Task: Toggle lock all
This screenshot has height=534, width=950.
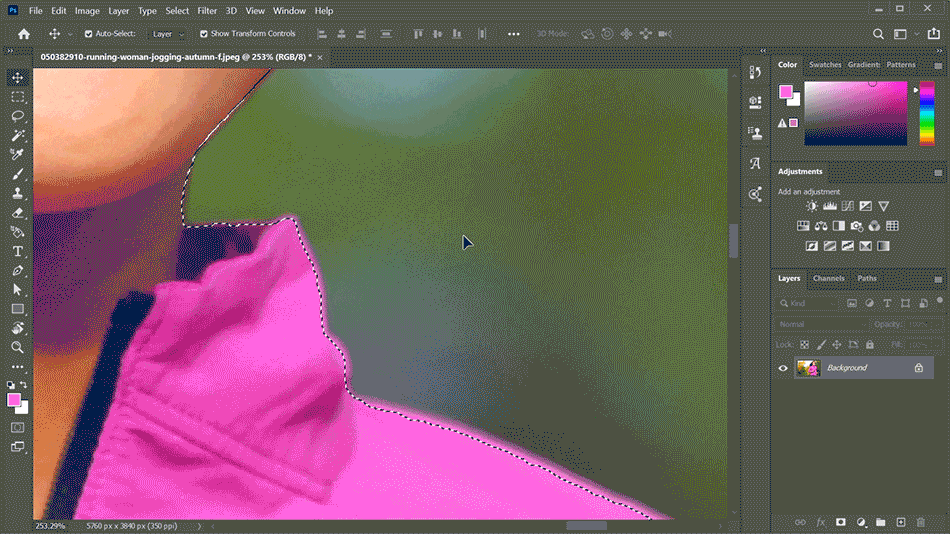Action: point(869,344)
